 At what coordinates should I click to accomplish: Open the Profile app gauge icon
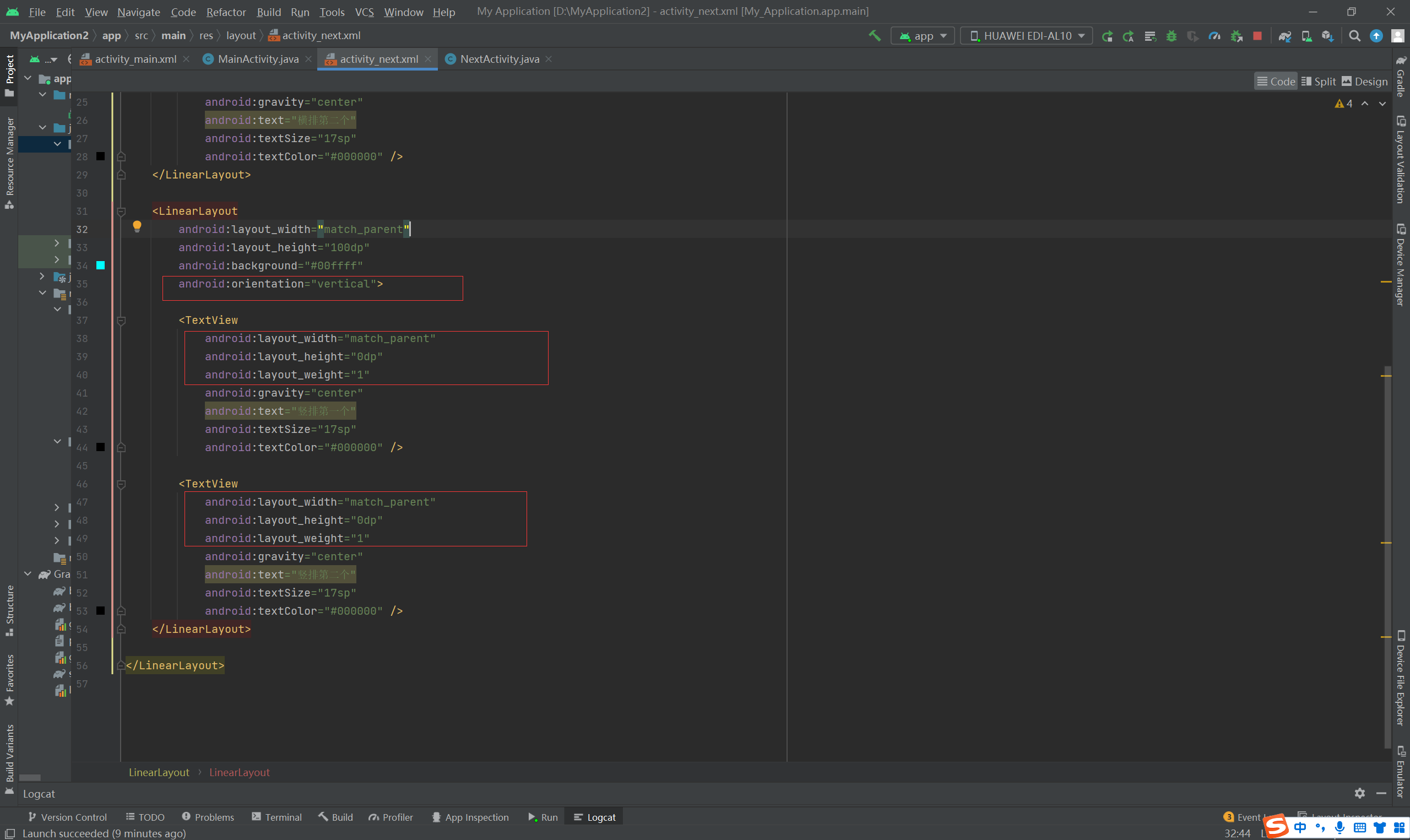pyautogui.click(x=1214, y=36)
